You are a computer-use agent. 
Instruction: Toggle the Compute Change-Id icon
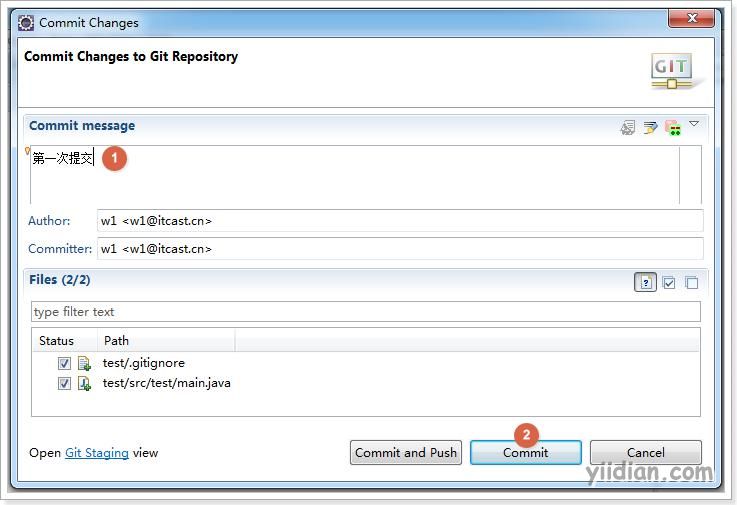coord(673,127)
